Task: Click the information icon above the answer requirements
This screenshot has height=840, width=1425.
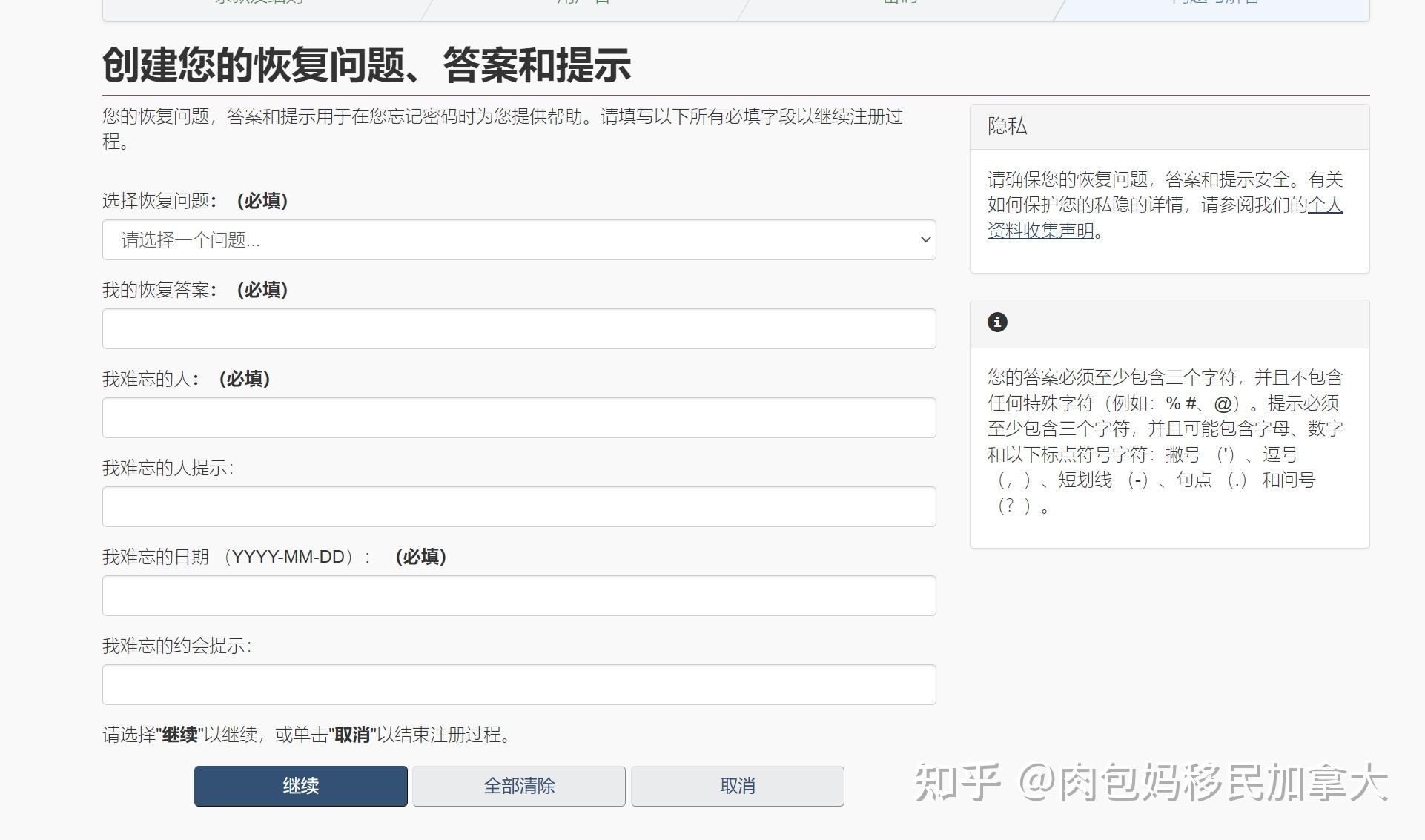Action: point(996,323)
